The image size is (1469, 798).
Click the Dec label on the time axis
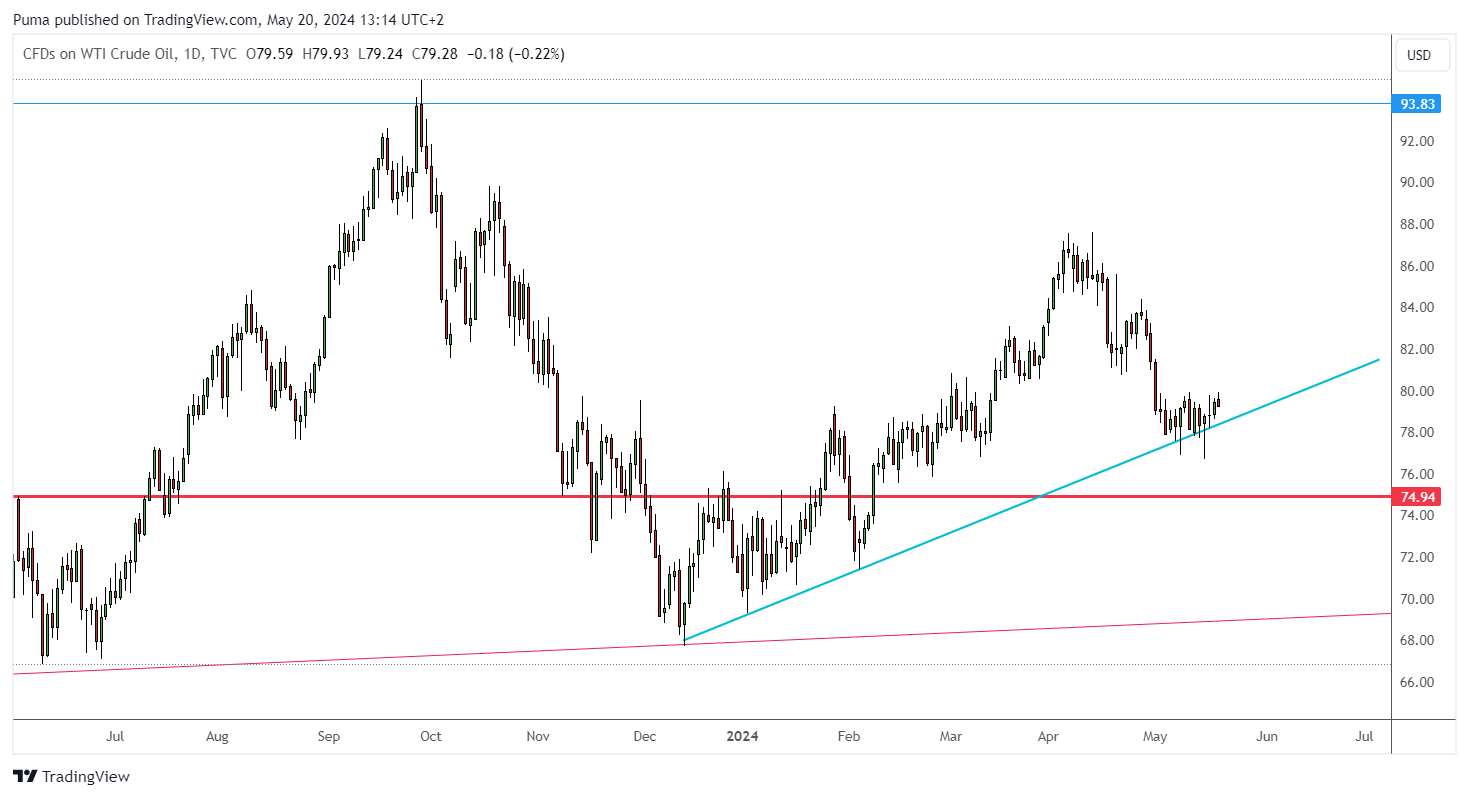[645, 737]
